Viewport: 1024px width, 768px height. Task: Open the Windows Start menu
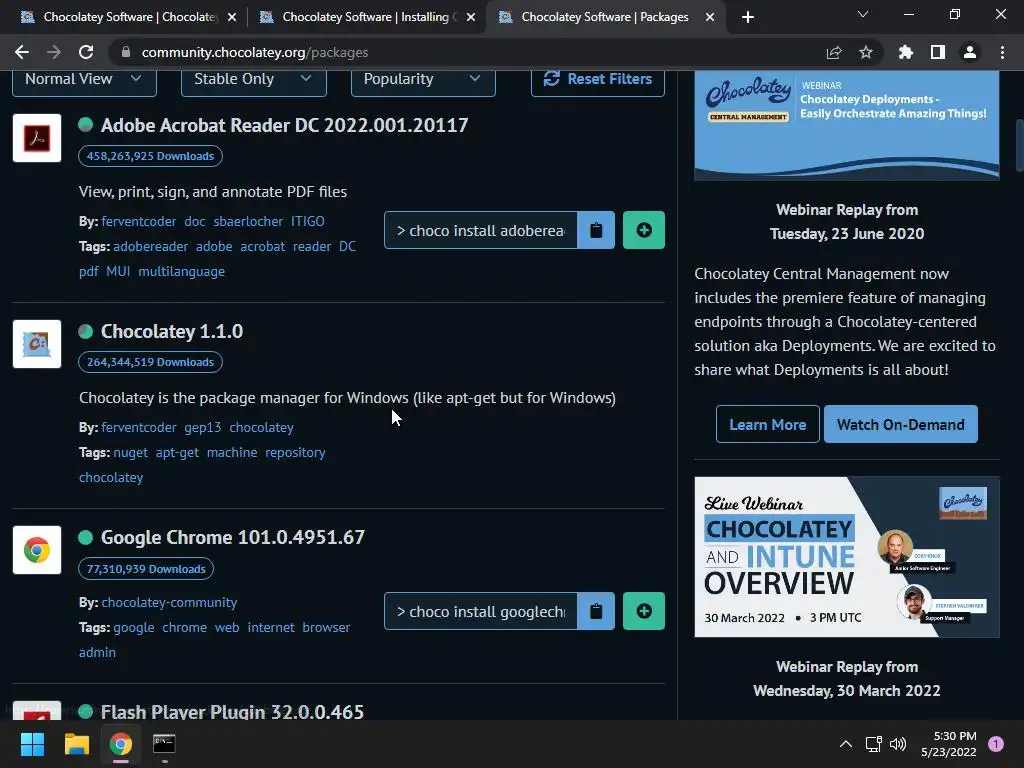coord(32,744)
